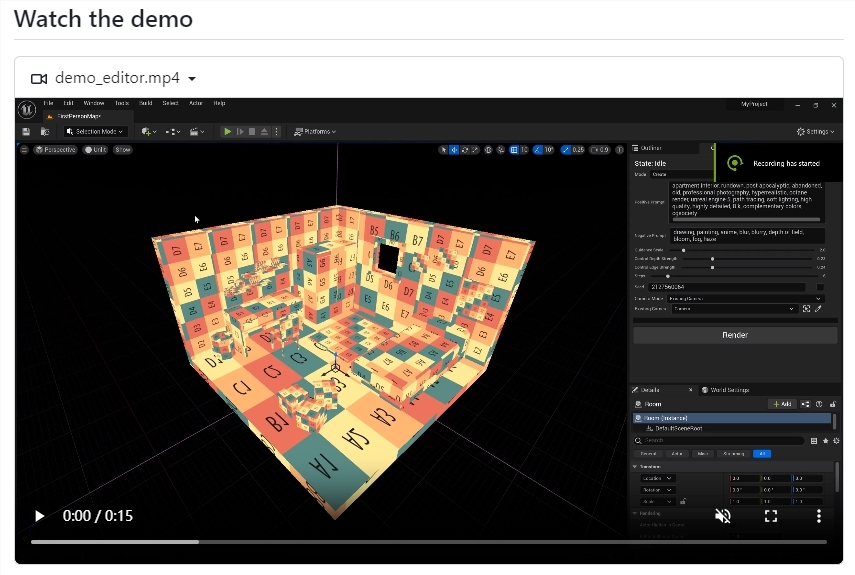
Task: Enter fullscreen mode for the video
Action: 771,516
